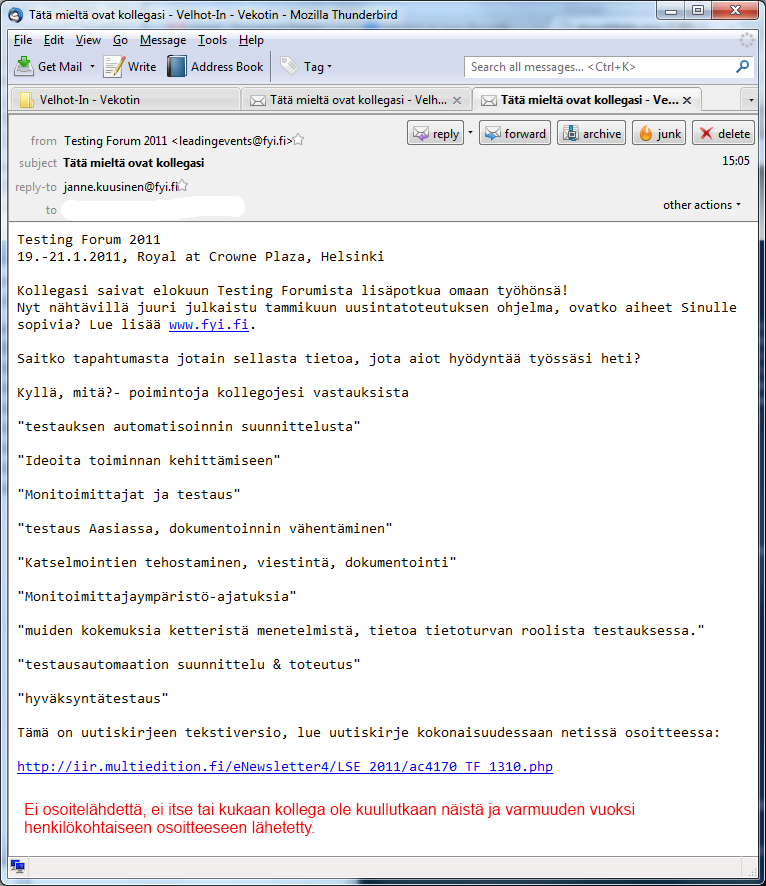Screen dimensions: 766x886
Task: Switch to the Velhot-In - Vekotin tab
Action: 125,100
